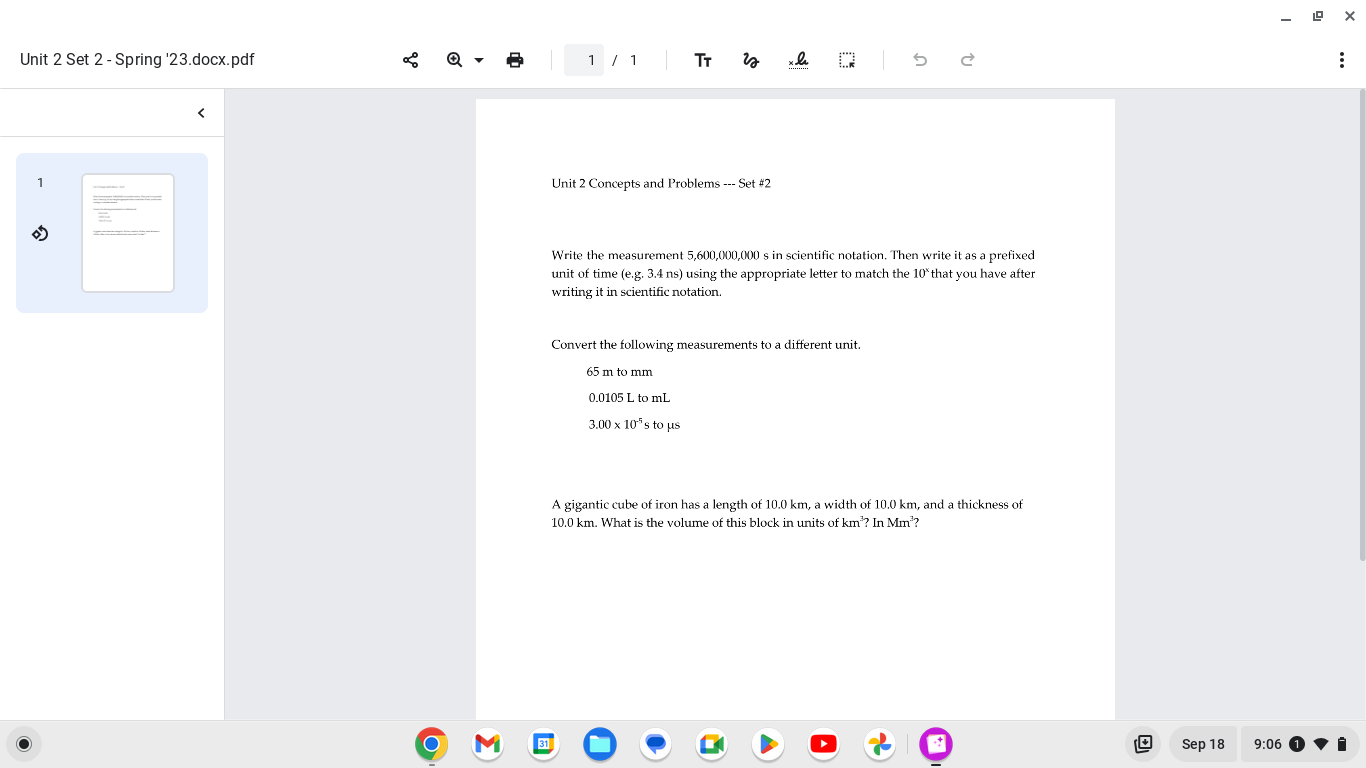Start Google Meet from the shelf
Image resolution: width=1366 pixels, height=768 pixels.
[x=711, y=744]
